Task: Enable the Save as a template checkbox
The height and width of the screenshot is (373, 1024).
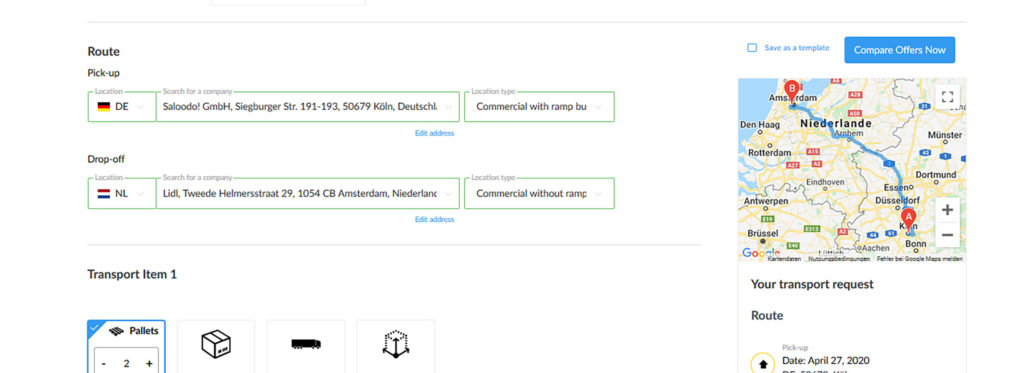Action: point(752,48)
